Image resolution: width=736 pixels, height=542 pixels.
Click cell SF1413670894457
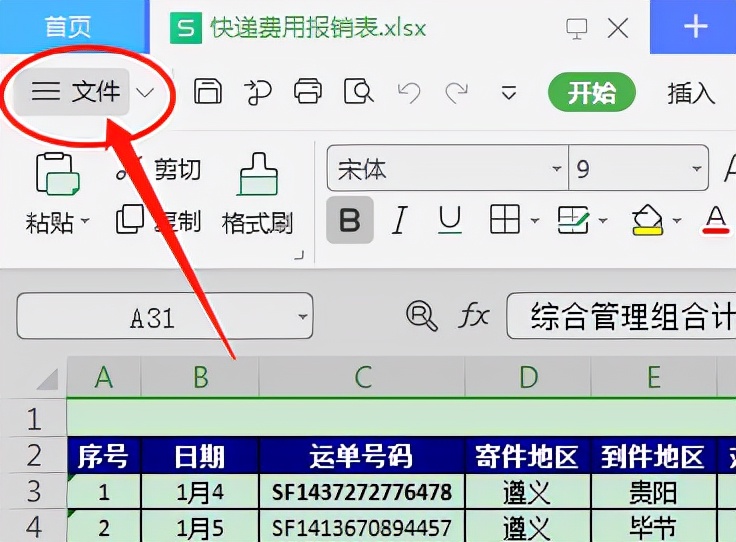click(362, 527)
